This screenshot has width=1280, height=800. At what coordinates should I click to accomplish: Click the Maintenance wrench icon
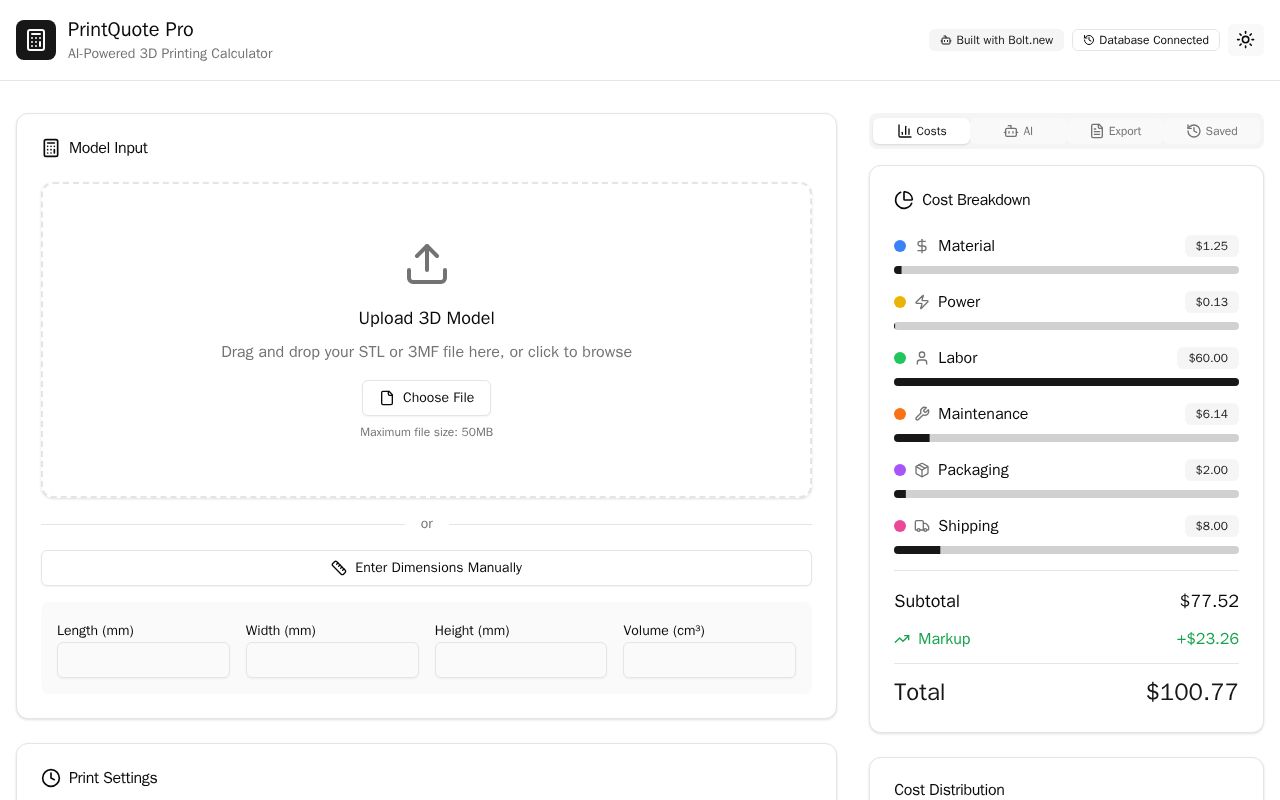[x=922, y=414]
